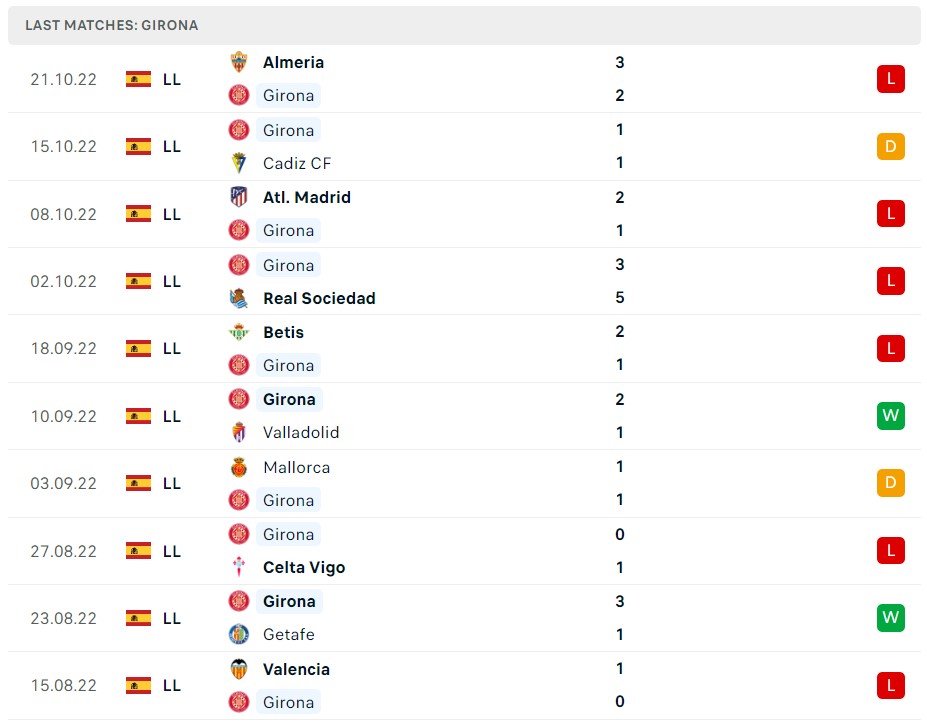This screenshot has height=723, width=927.
Task: Click the Valencia club crest icon
Action: (238, 669)
